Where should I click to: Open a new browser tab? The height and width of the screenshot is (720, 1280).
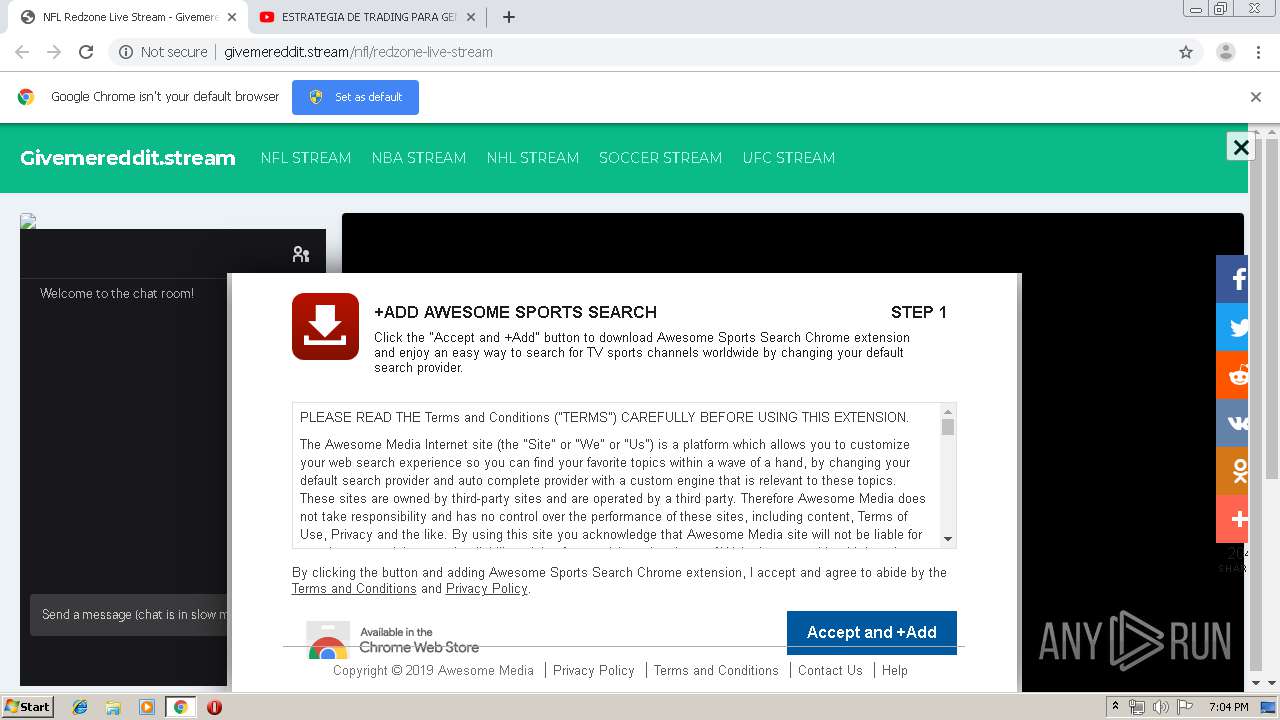point(508,17)
